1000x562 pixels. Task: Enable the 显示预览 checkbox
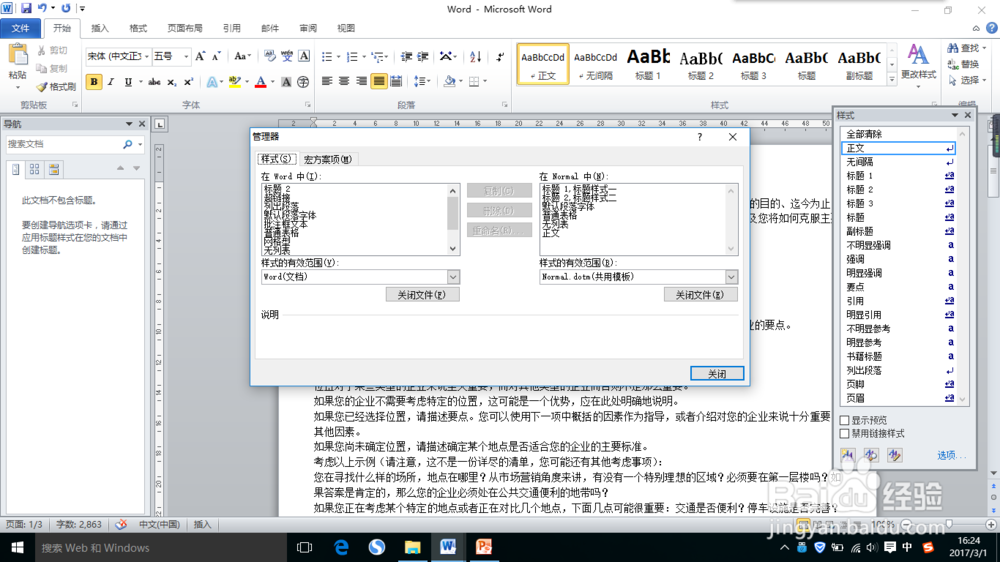[844, 420]
